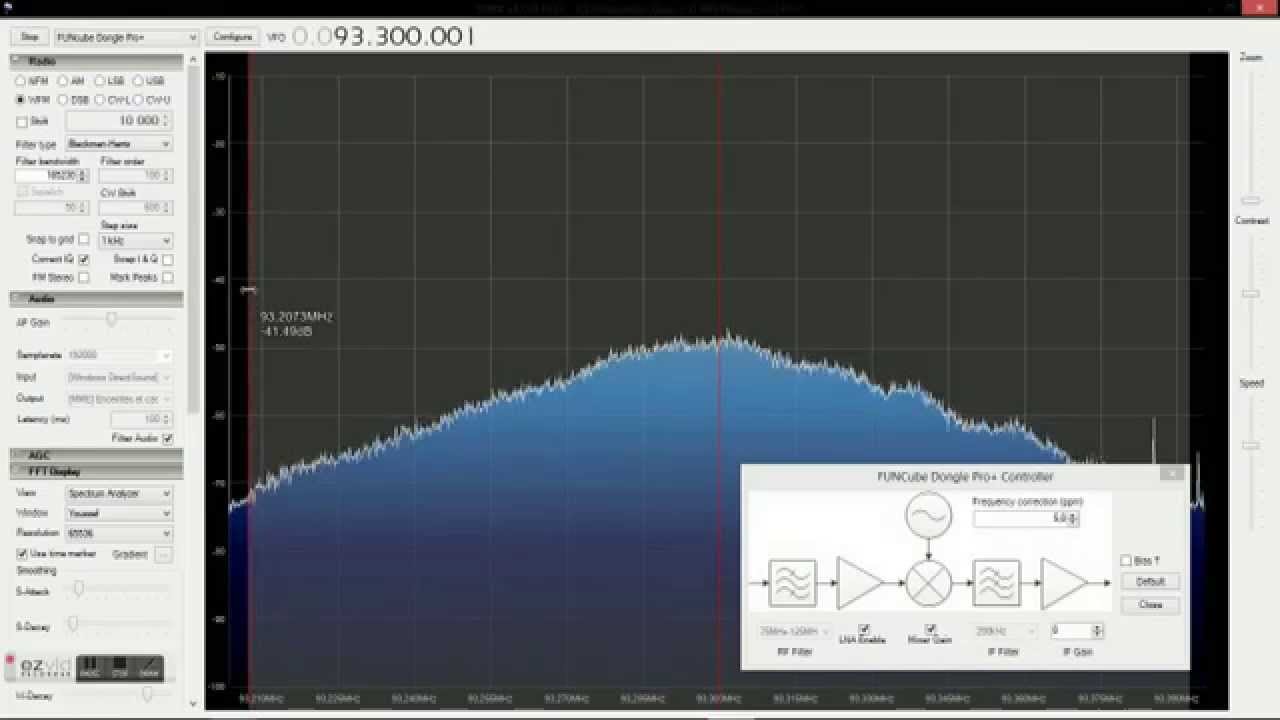This screenshot has width=1280, height=720.
Task: Open the FFT Window function dropdown
Action: point(119,514)
